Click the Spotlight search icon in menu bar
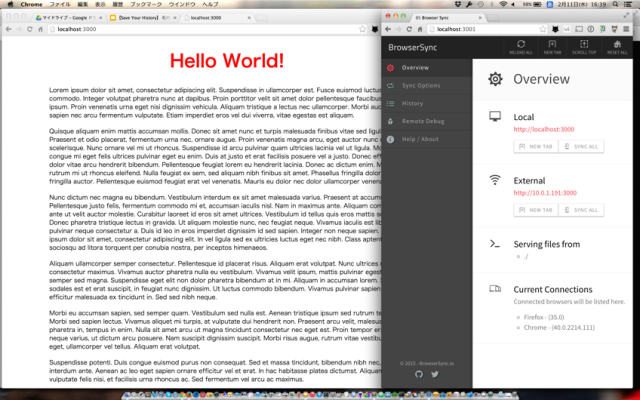640x400 pixels. (616, 5)
